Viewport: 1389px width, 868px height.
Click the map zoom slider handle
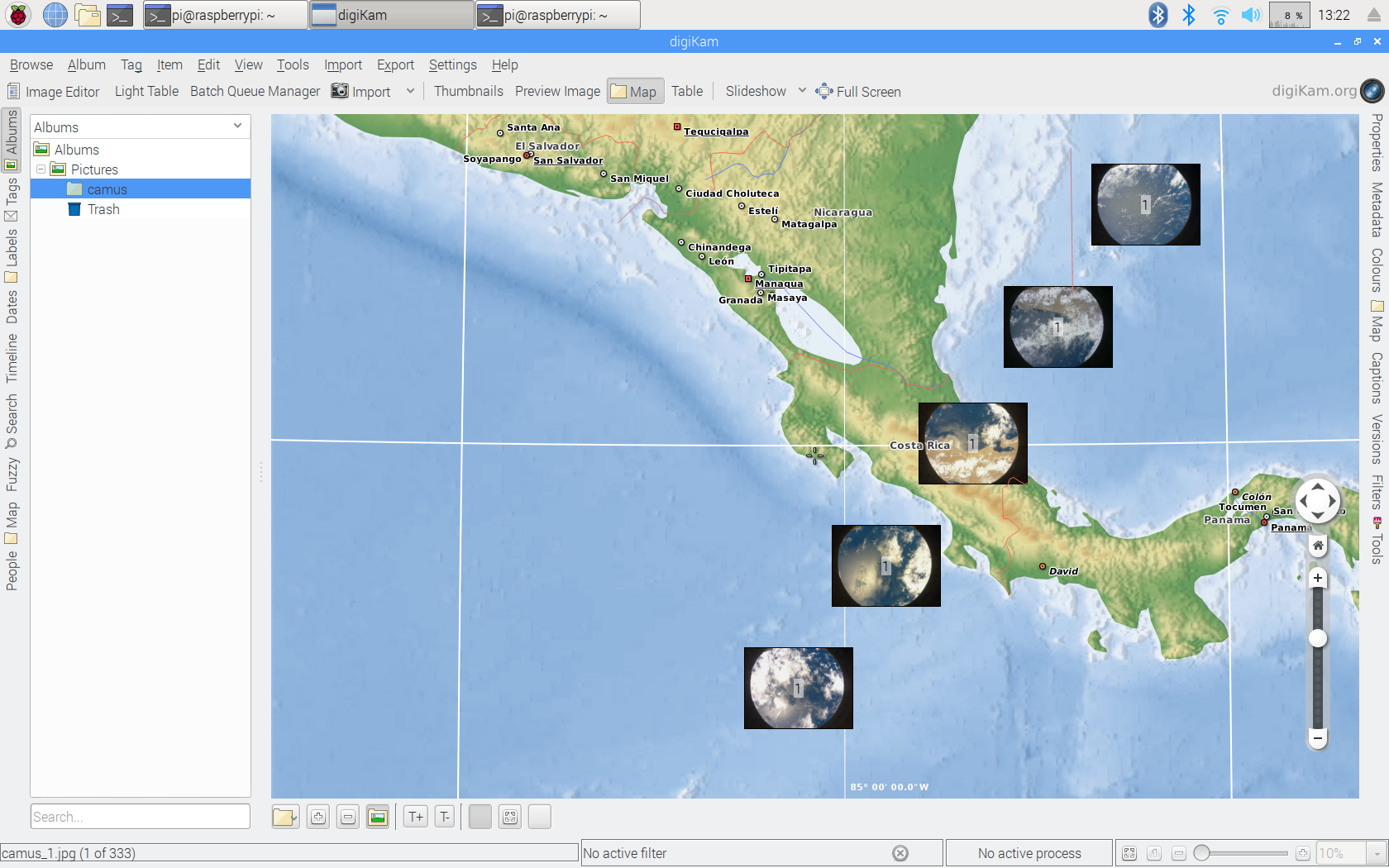1318,638
